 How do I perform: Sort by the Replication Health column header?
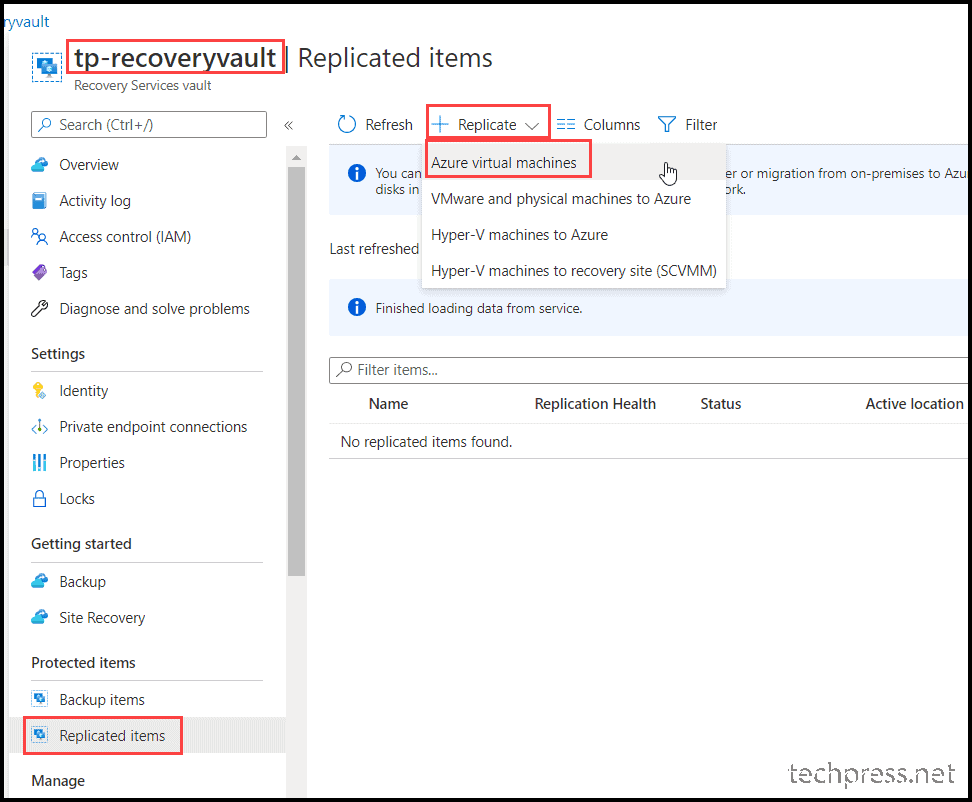click(x=595, y=403)
